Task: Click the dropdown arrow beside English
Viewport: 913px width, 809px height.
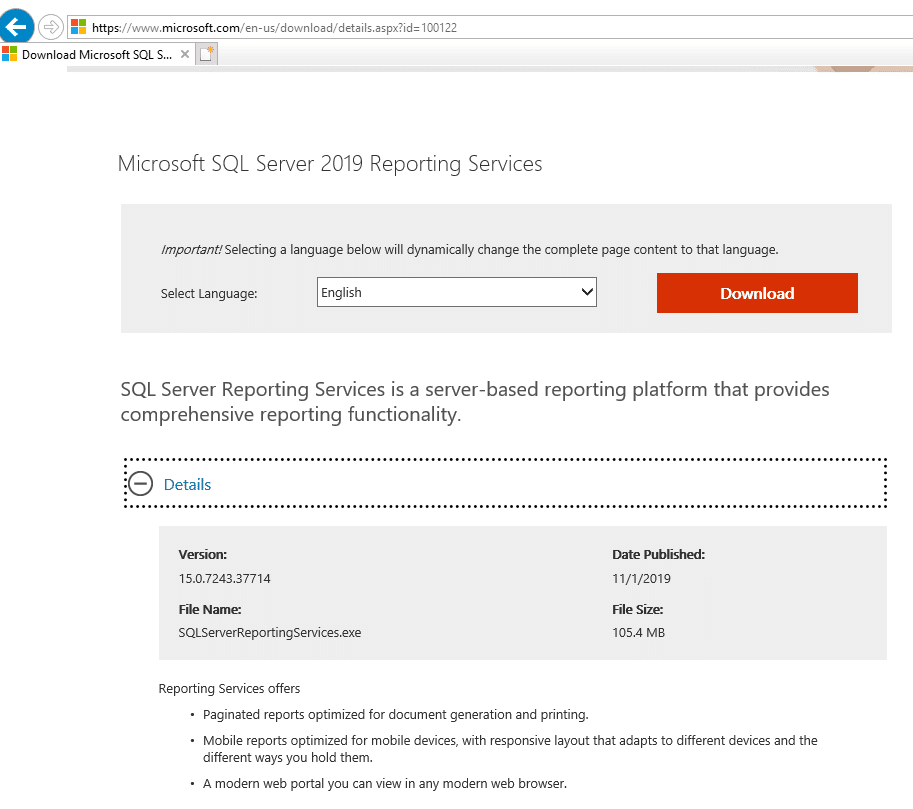Action: (x=587, y=293)
